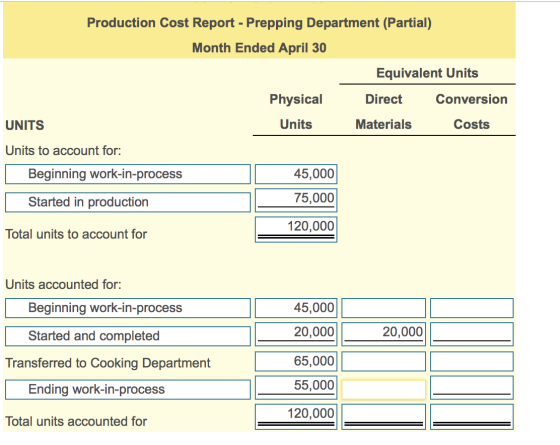Click the Equivalent Units column heading
Viewport: 560px width, 445px height.
[x=427, y=73]
